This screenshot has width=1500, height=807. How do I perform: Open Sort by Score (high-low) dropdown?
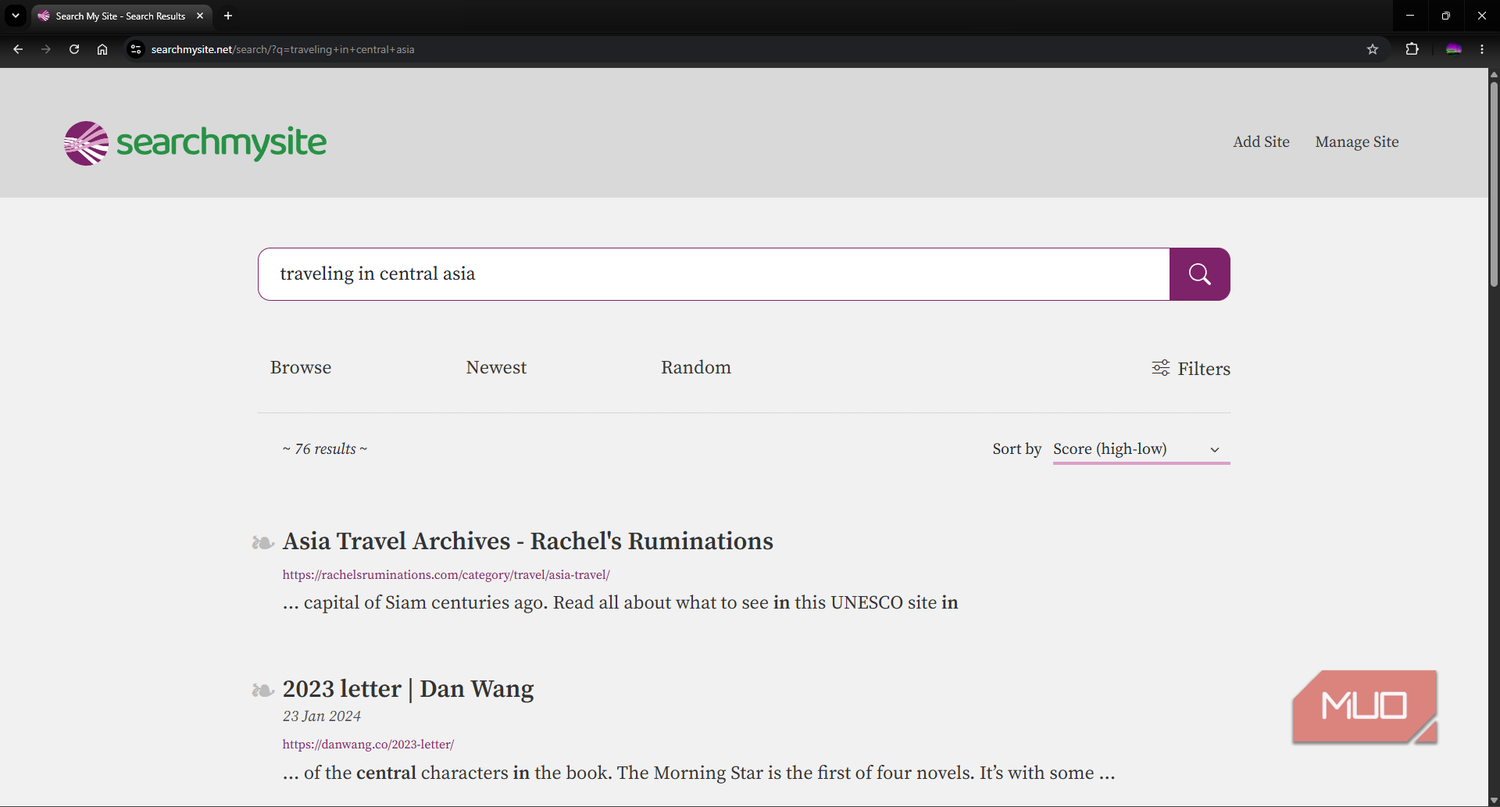[1141, 450]
